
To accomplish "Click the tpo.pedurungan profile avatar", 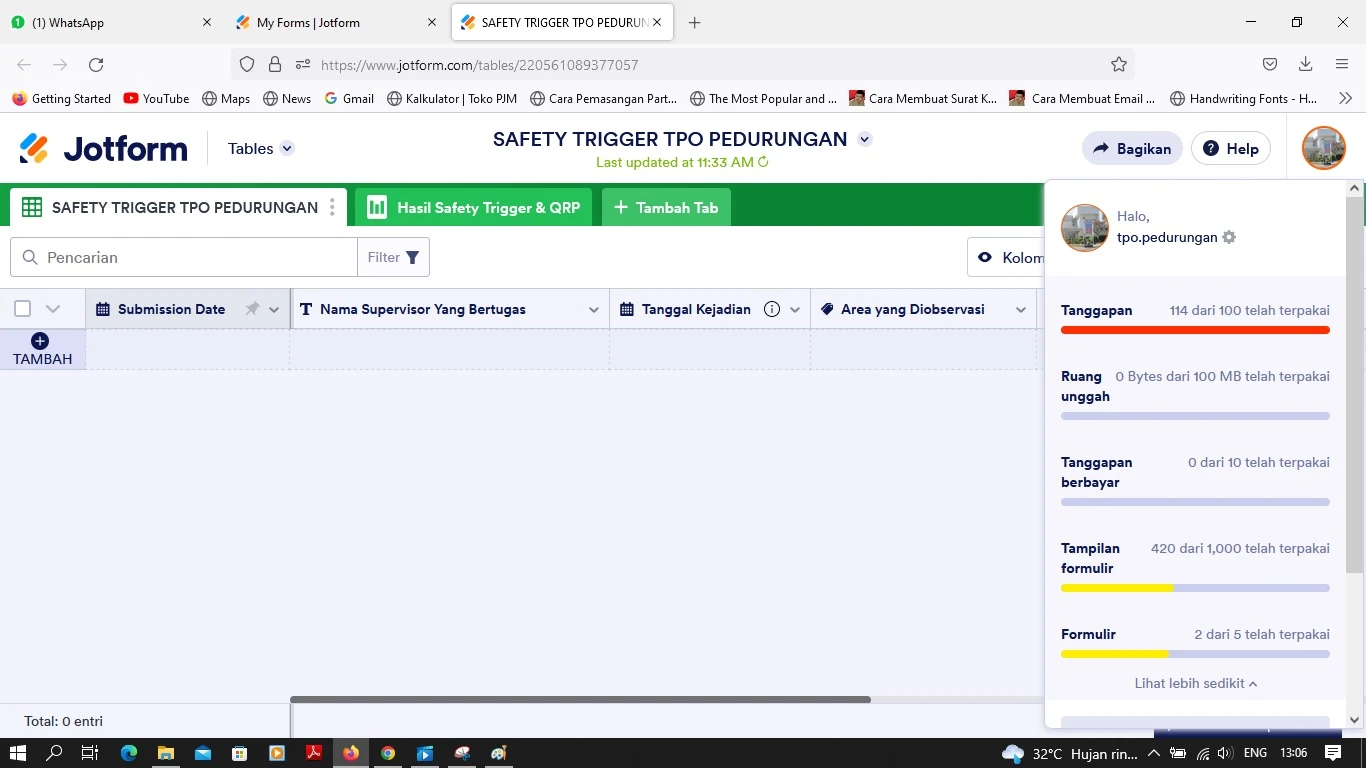I will point(1323,147).
